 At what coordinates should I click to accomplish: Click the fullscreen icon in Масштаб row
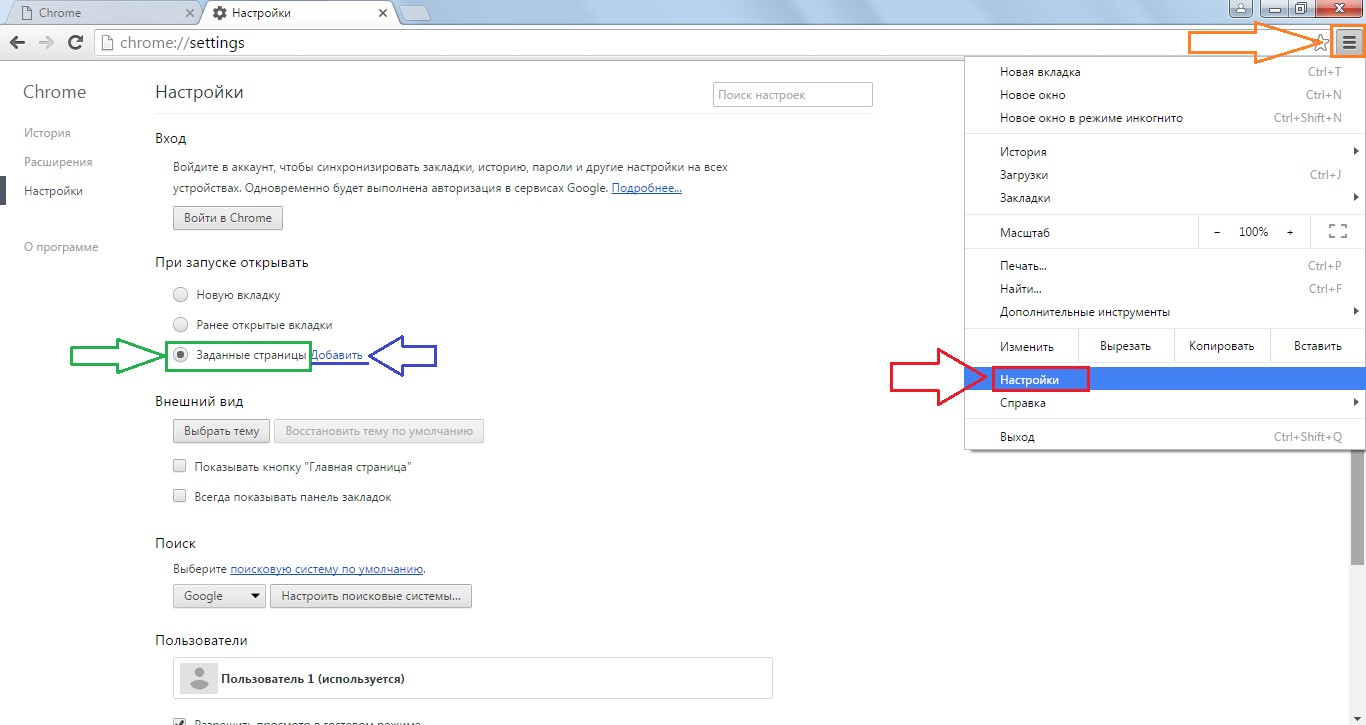pos(1338,232)
